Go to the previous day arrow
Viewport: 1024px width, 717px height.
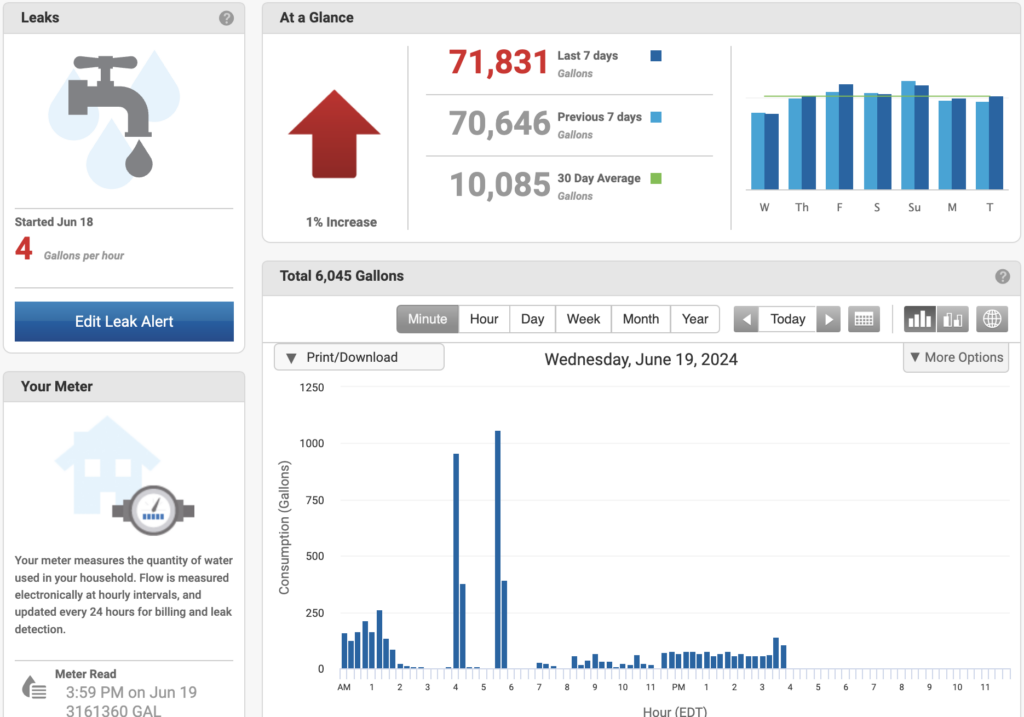746,319
